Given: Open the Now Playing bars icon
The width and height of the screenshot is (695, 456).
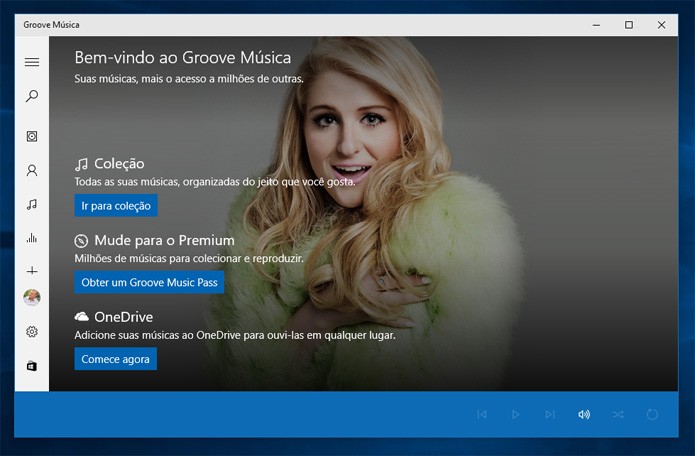Looking at the screenshot, I should [32, 238].
